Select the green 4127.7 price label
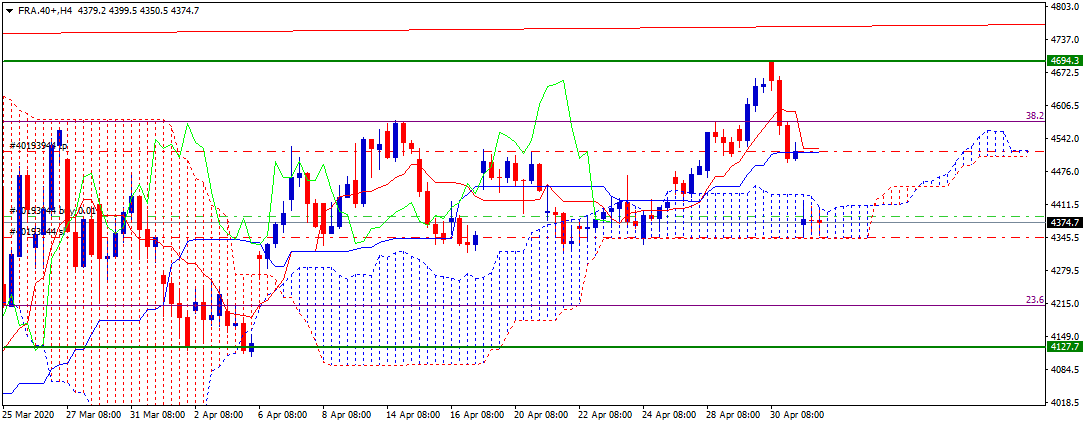The width and height of the screenshot is (1086, 426). click(x=1063, y=348)
